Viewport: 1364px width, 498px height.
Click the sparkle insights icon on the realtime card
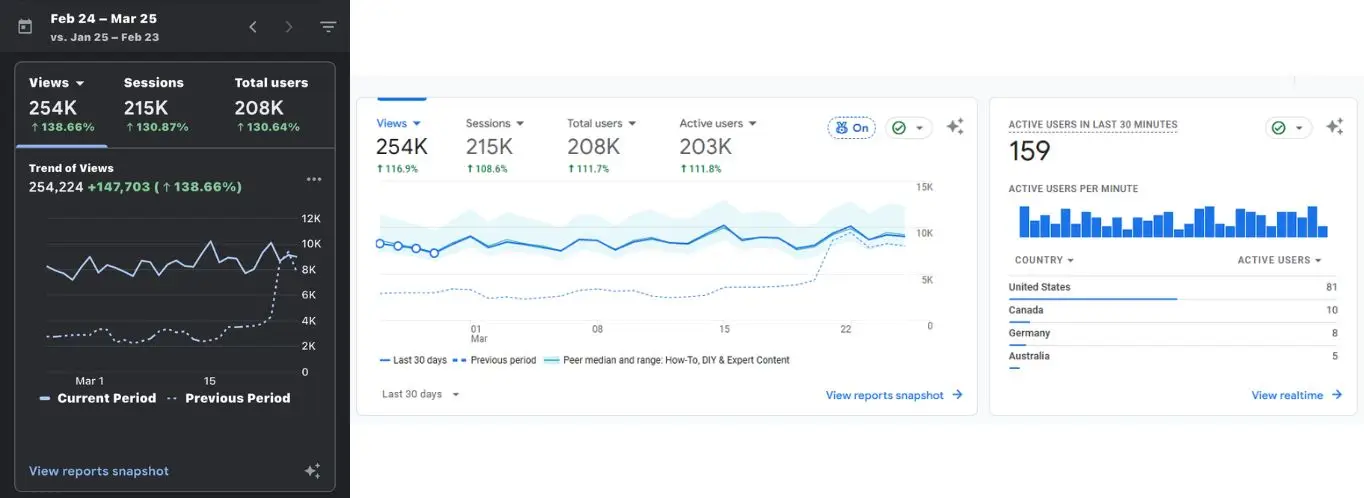tap(1334, 127)
